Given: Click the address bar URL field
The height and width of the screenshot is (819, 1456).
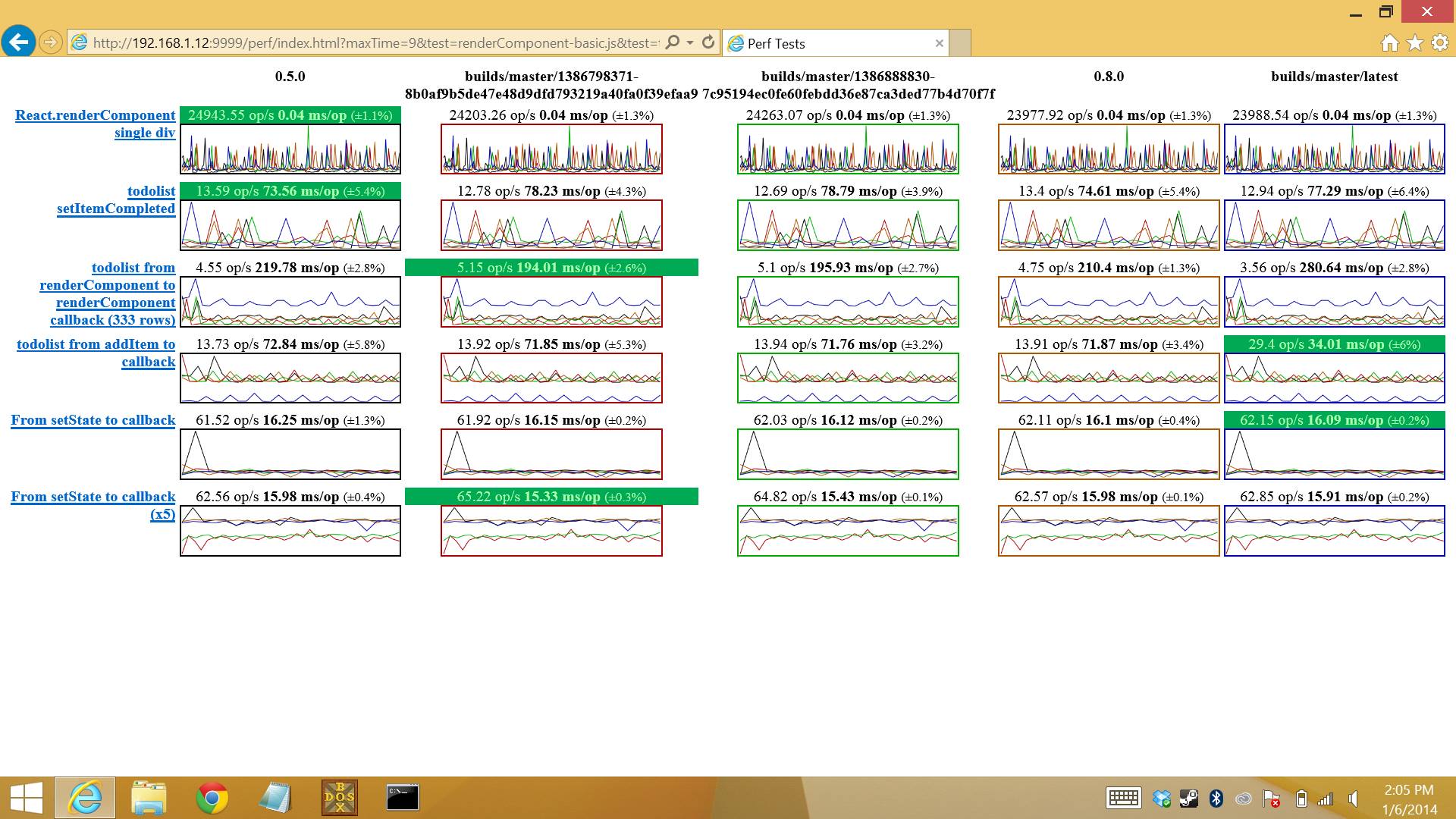Looking at the screenshot, I should click(375, 42).
